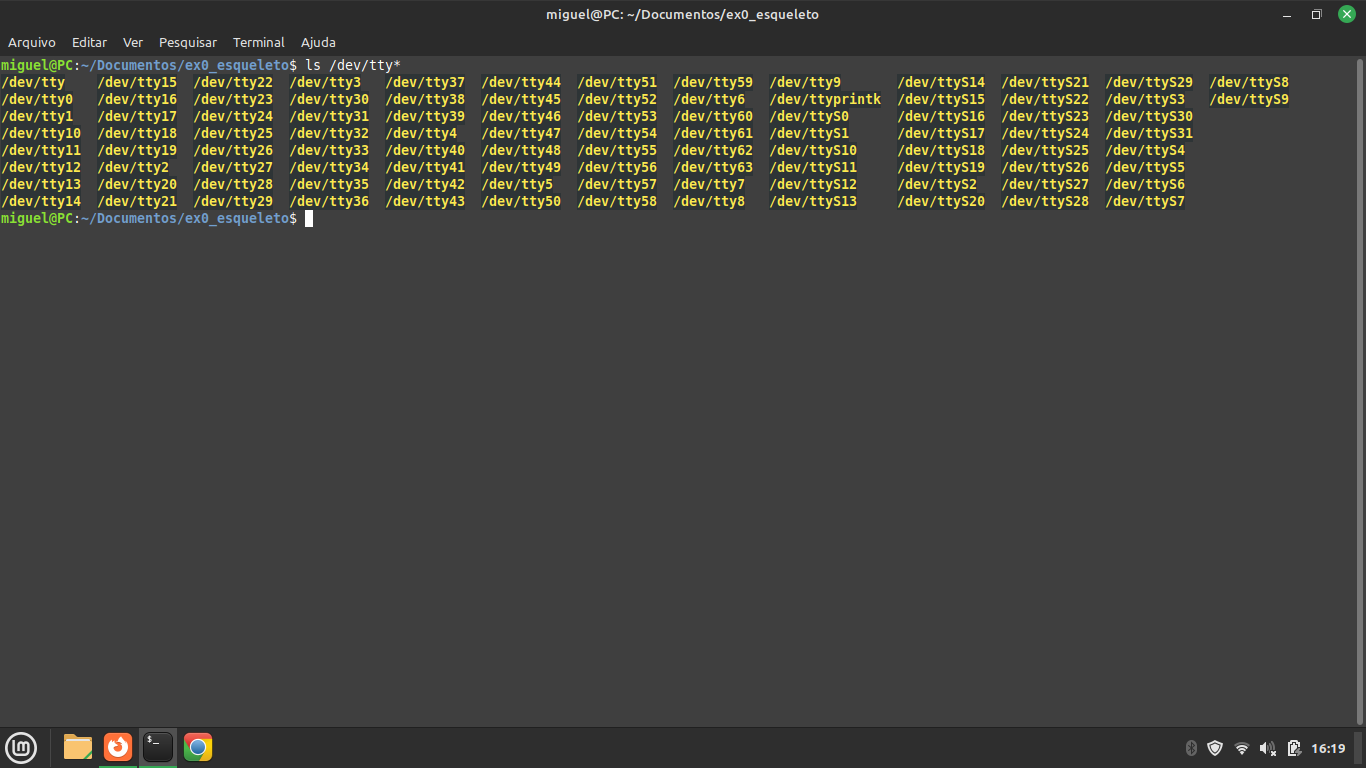Viewport: 1366px width, 768px height.
Task: Open the Ajuda help menu
Action: (318, 42)
